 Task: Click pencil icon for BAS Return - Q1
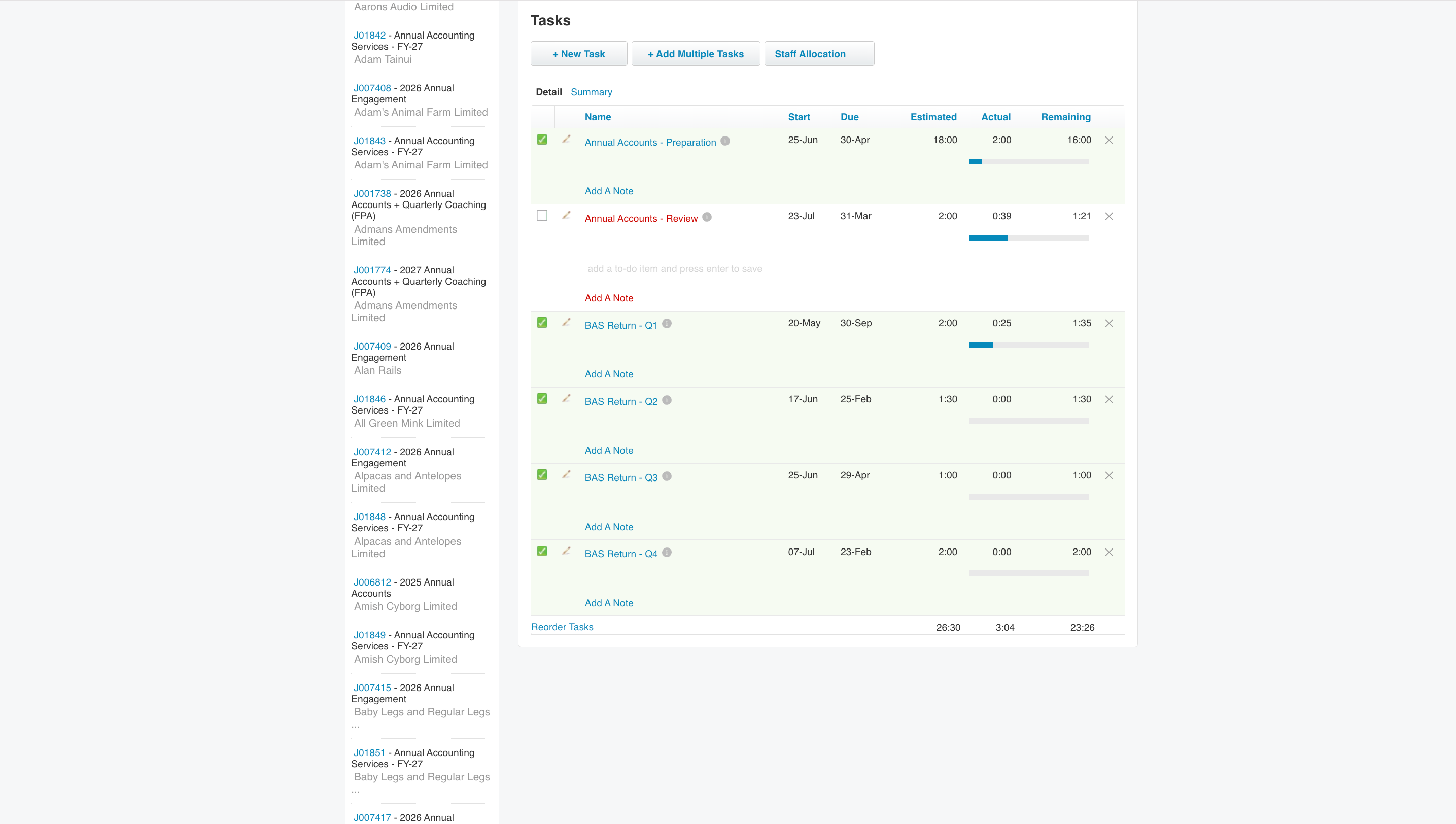coord(566,323)
